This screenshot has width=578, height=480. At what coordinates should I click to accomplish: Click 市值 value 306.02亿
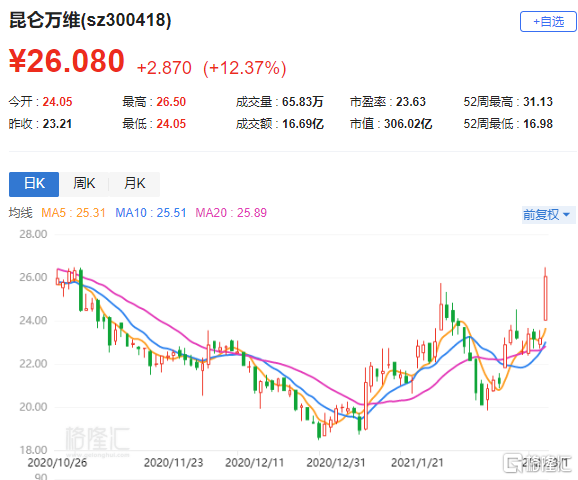tap(408, 124)
